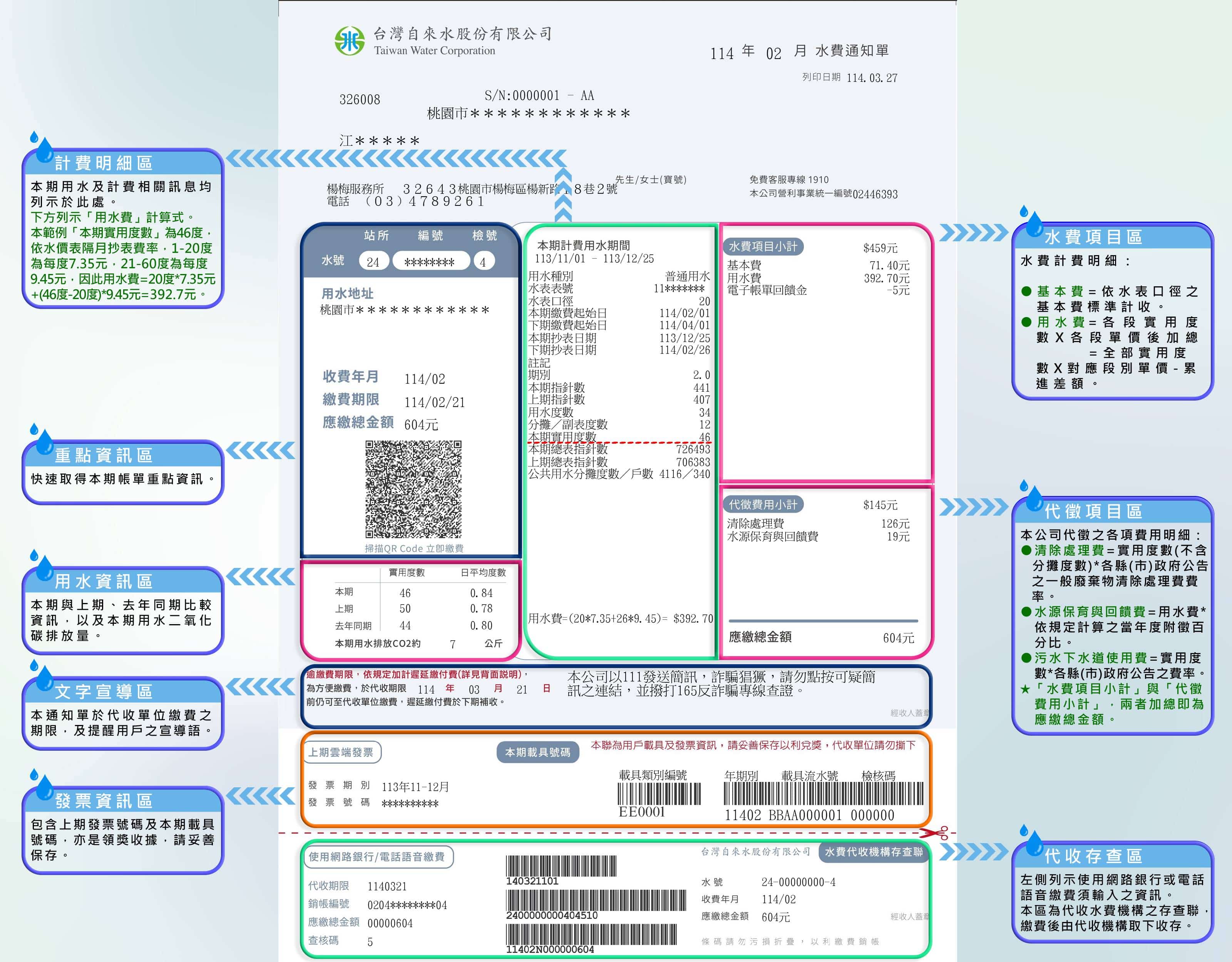The image size is (1232, 962).
Task: Click the stub 水號 24-00000000-4
Action: coord(798,882)
